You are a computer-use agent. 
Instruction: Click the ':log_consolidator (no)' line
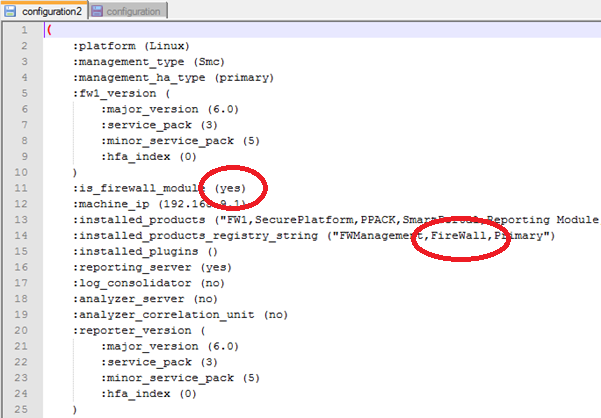(149, 283)
